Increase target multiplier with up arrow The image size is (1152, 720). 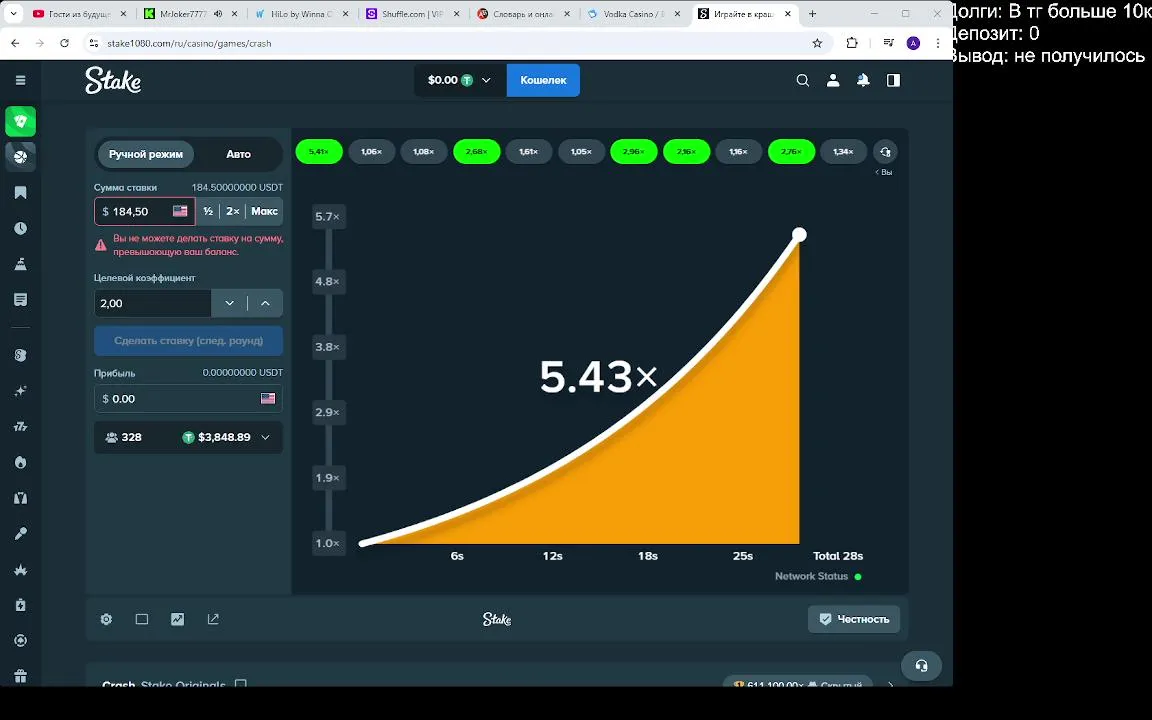[265, 303]
